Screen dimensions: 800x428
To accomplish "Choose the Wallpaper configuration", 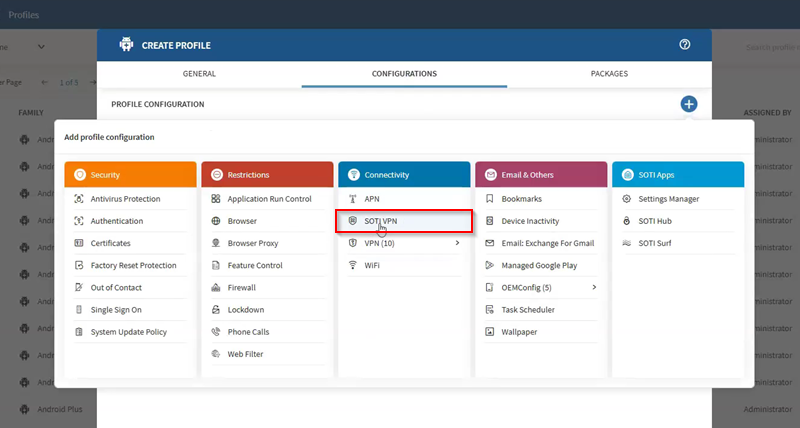I will pyautogui.click(x=521, y=332).
